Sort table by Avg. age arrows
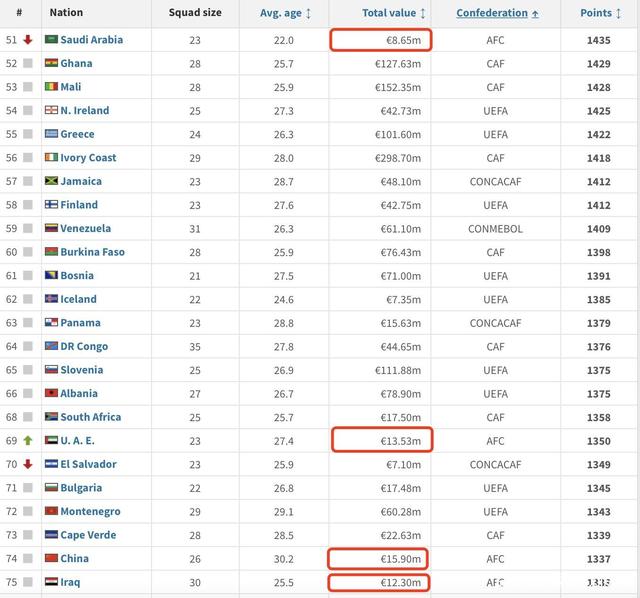Screen dimensions: 640x598 click(308, 13)
